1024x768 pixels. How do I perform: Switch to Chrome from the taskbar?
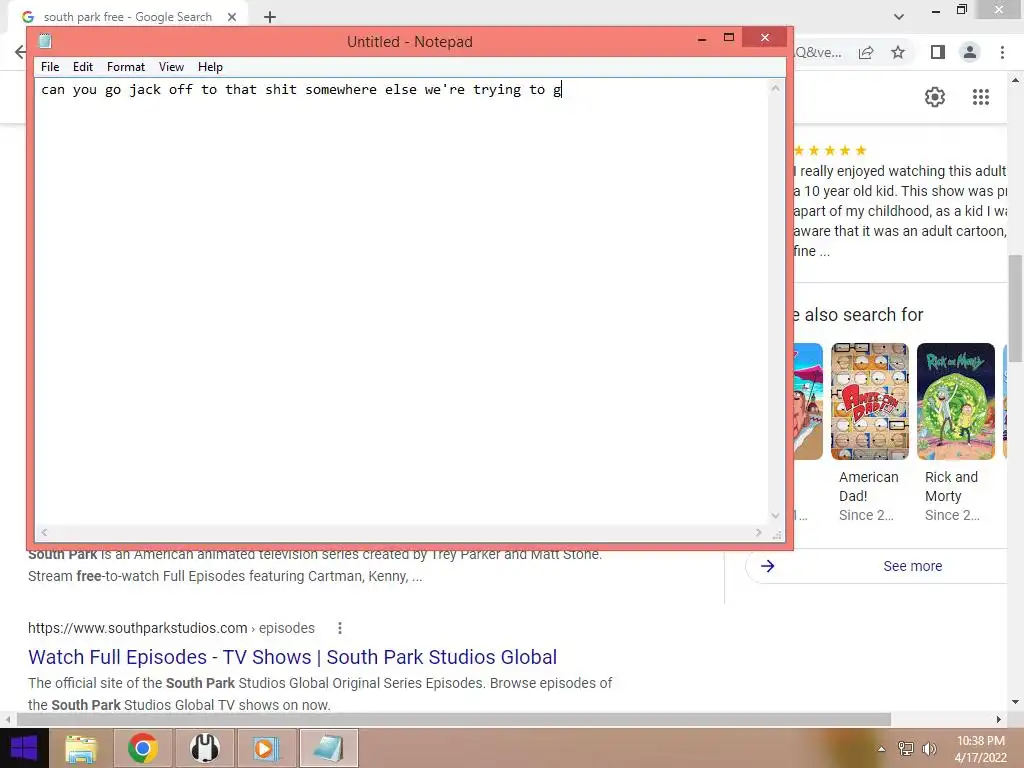tap(143, 748)
